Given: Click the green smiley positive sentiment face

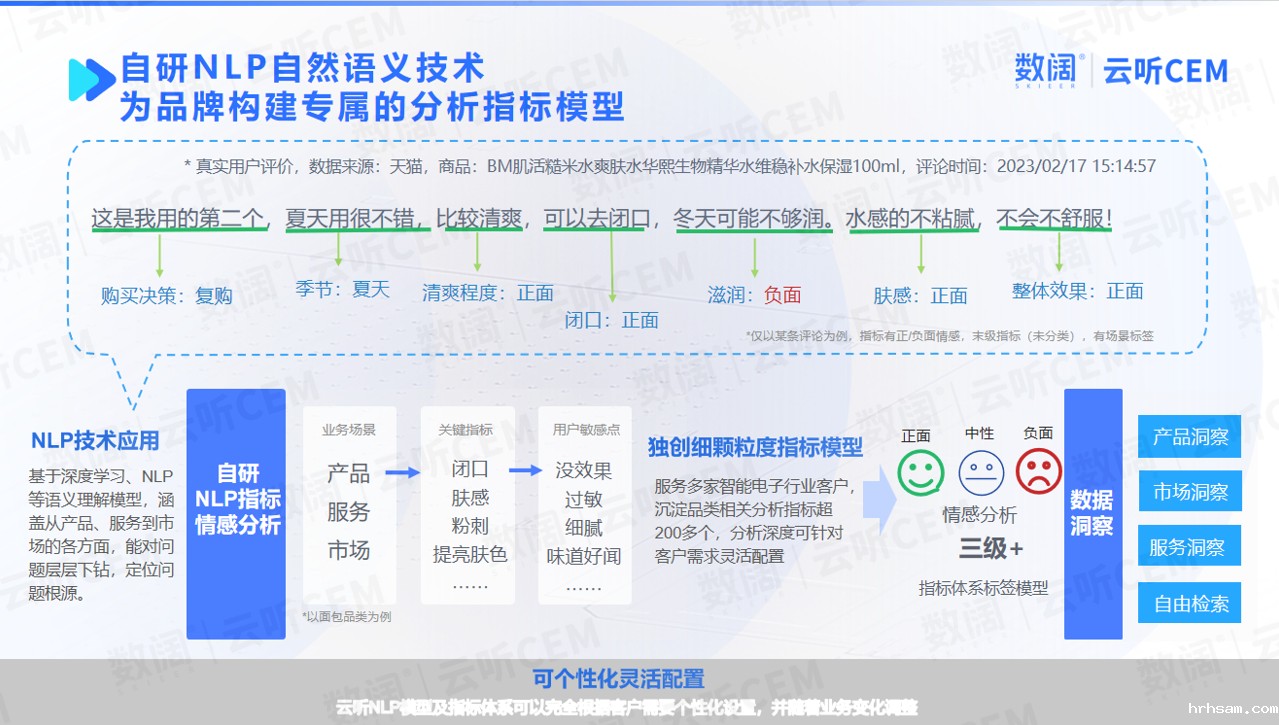Looking at the screenshot, I should pyautogui.click(x=920, y=472).
